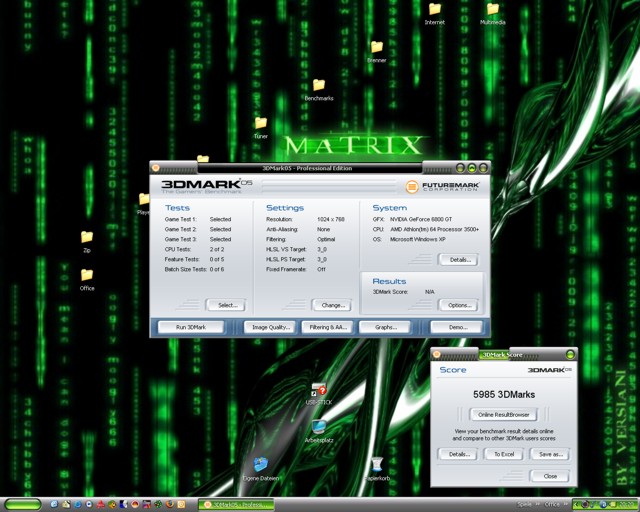Click NVIDIA GeForce 6800 GT text

point(420,219)
